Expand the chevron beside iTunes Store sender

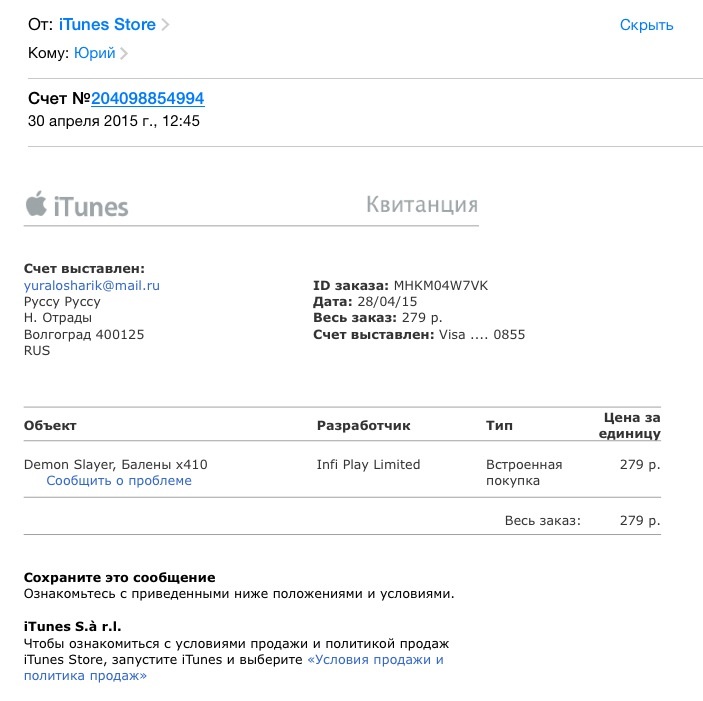[166, 25]
